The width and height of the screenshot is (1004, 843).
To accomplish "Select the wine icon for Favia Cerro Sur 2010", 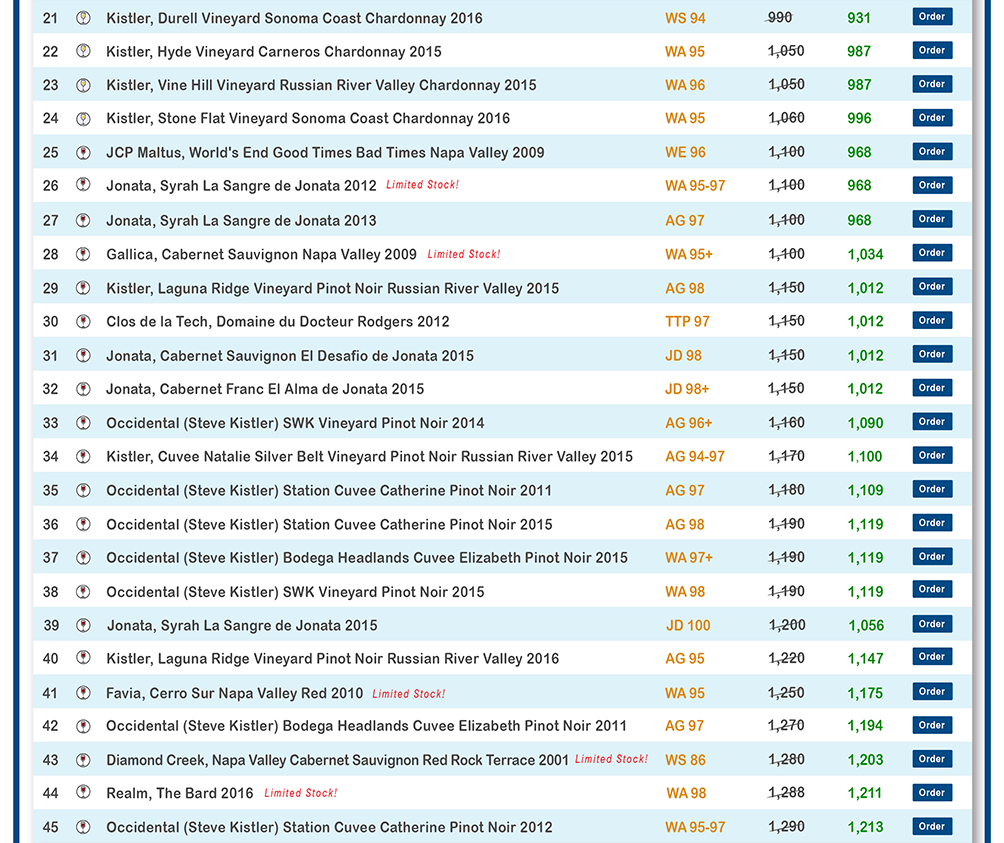I will tap(83, 693).
